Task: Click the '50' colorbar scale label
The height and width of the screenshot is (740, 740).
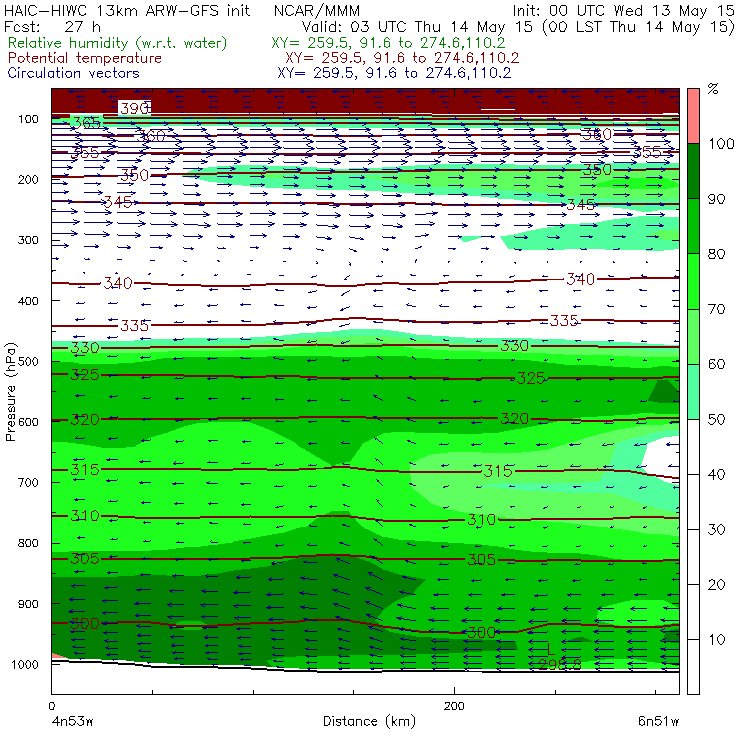Action: pyautogui.click(x=716, y=420)
